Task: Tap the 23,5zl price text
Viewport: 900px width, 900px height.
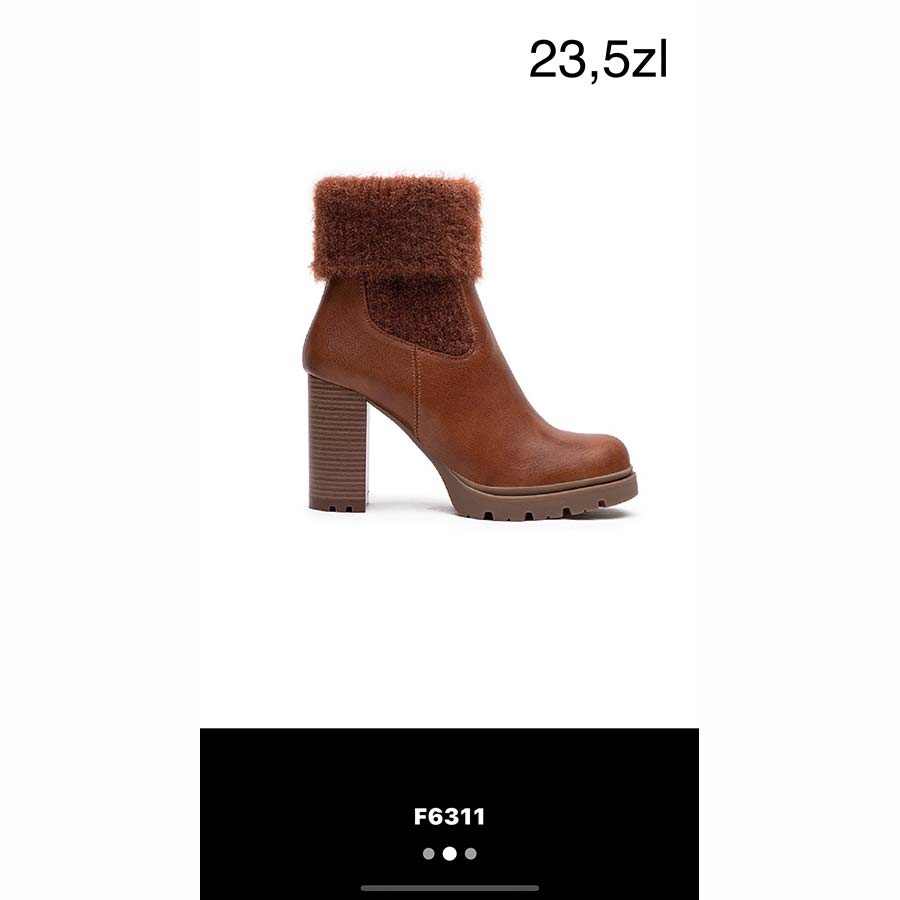Action: (598, 60)
